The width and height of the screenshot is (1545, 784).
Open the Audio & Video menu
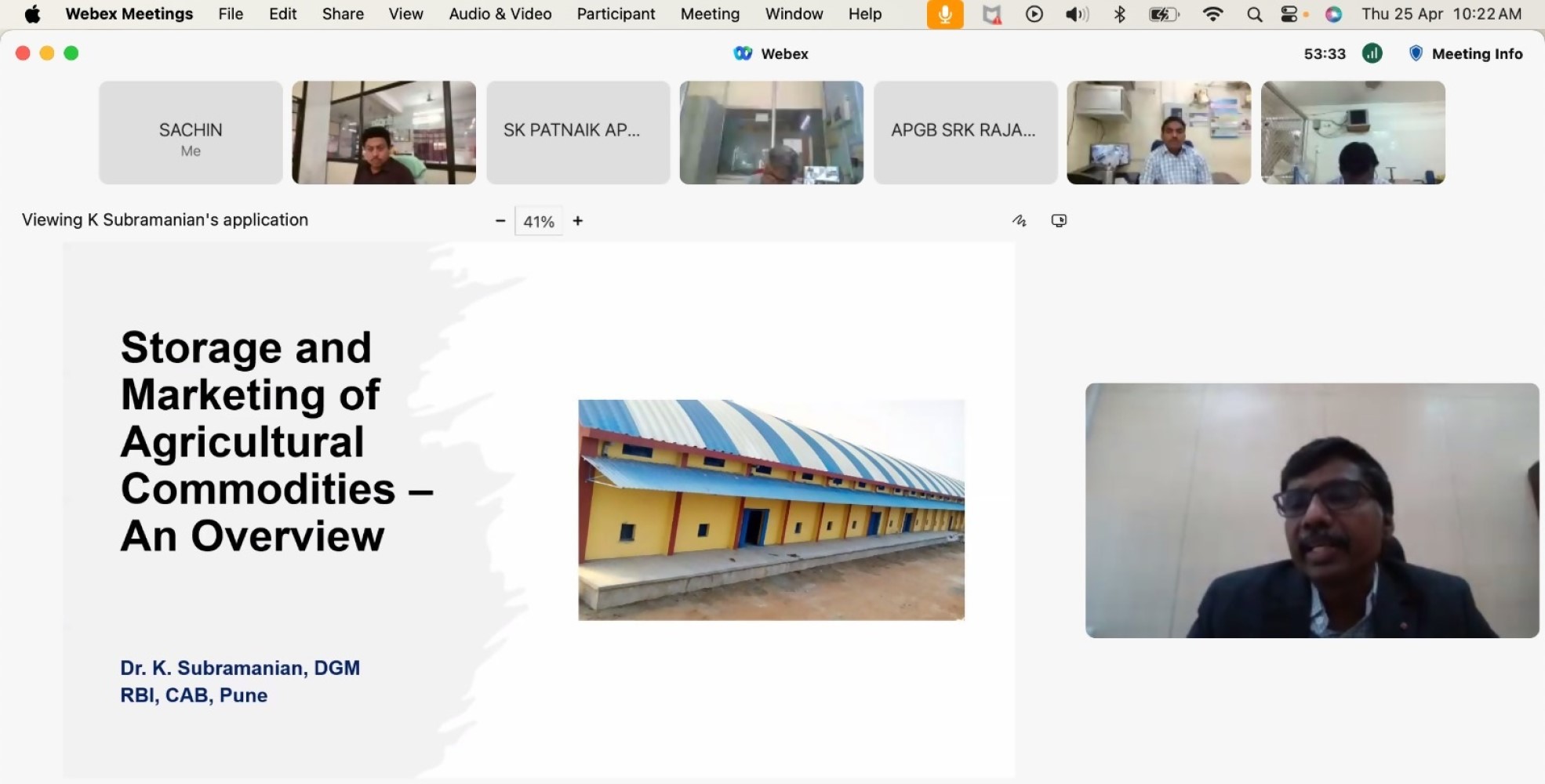[x=500, y=14]
